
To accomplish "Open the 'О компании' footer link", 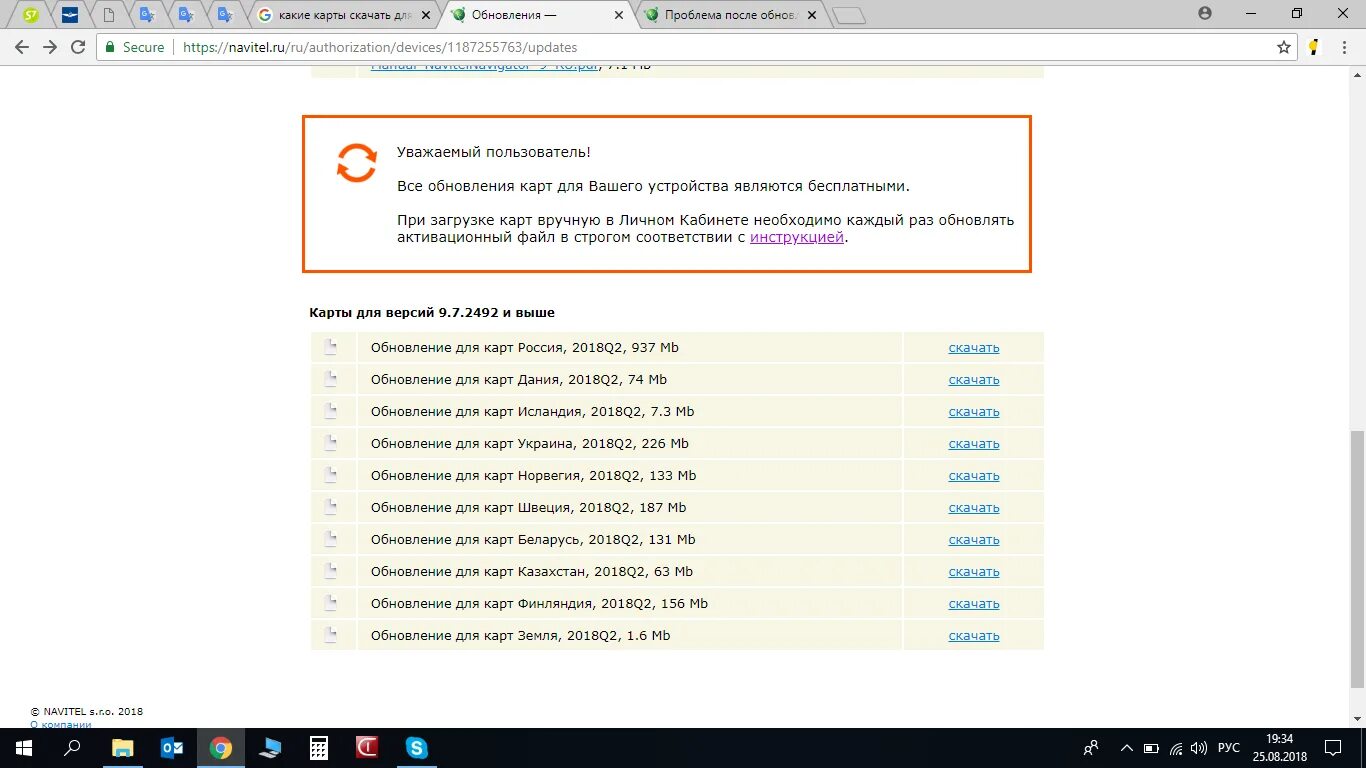I will tap(61, 724).
